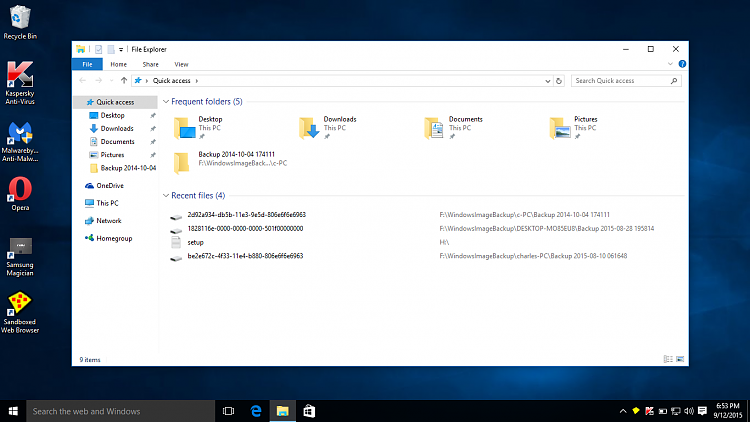
Task: Refresh Quick access view
Action: (x=559, y=81)
